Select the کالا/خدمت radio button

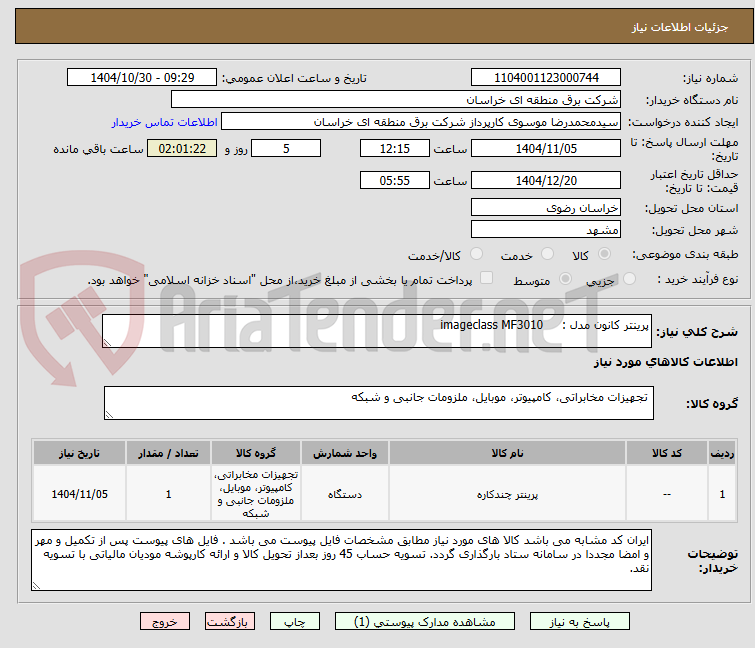476,254
